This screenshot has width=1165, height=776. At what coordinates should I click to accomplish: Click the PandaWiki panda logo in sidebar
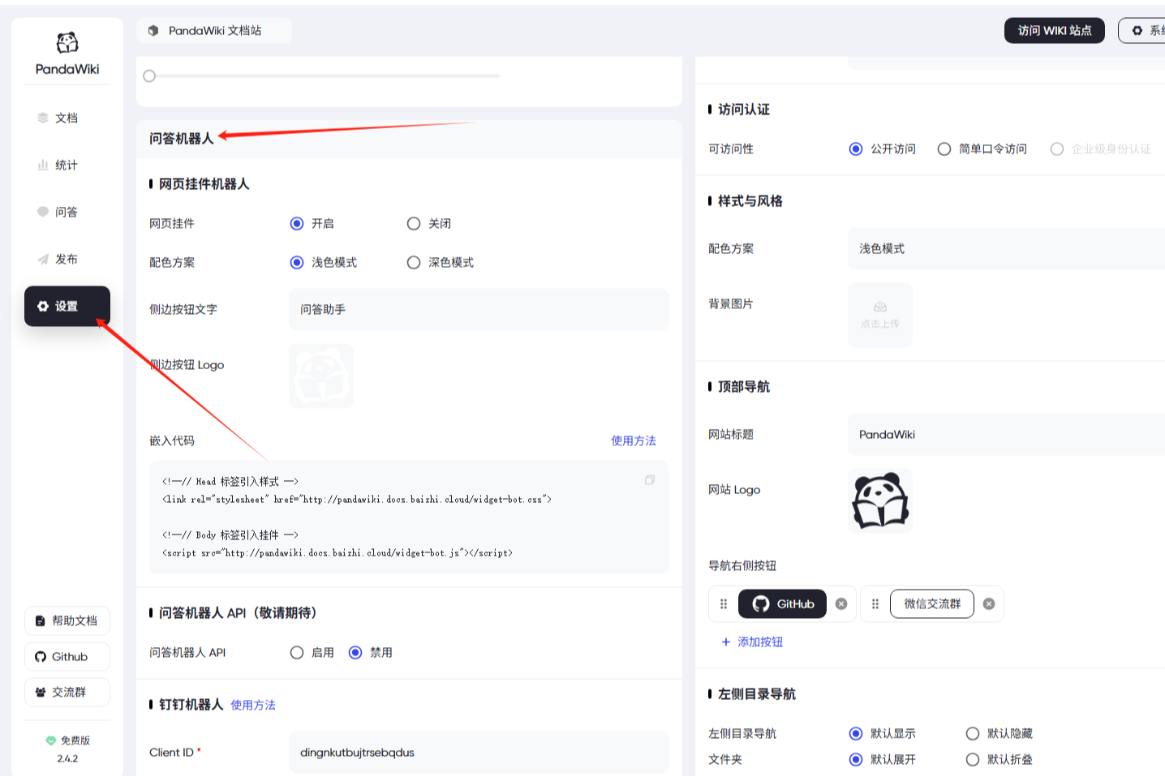point(67,43)
